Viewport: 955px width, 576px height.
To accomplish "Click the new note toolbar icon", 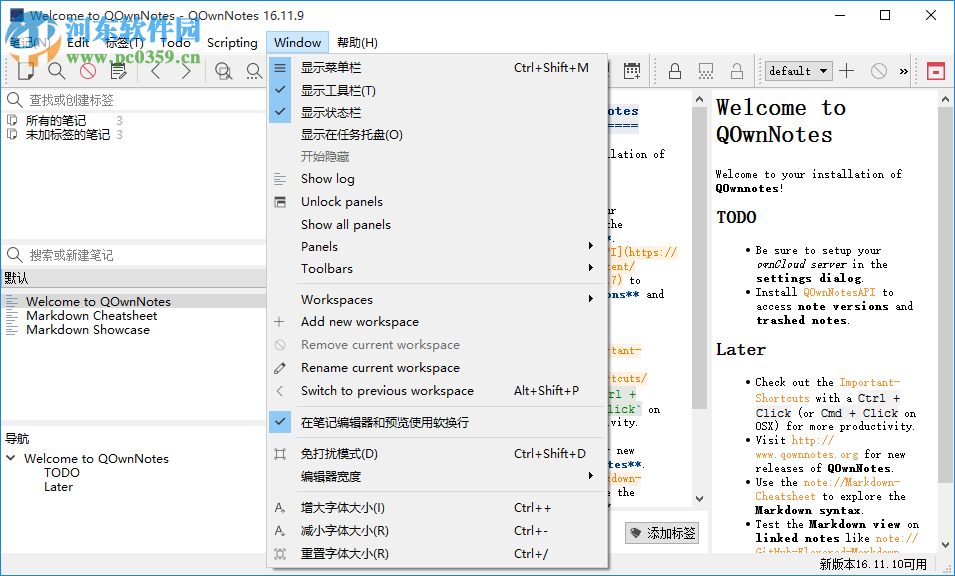I will pos(26,71).
